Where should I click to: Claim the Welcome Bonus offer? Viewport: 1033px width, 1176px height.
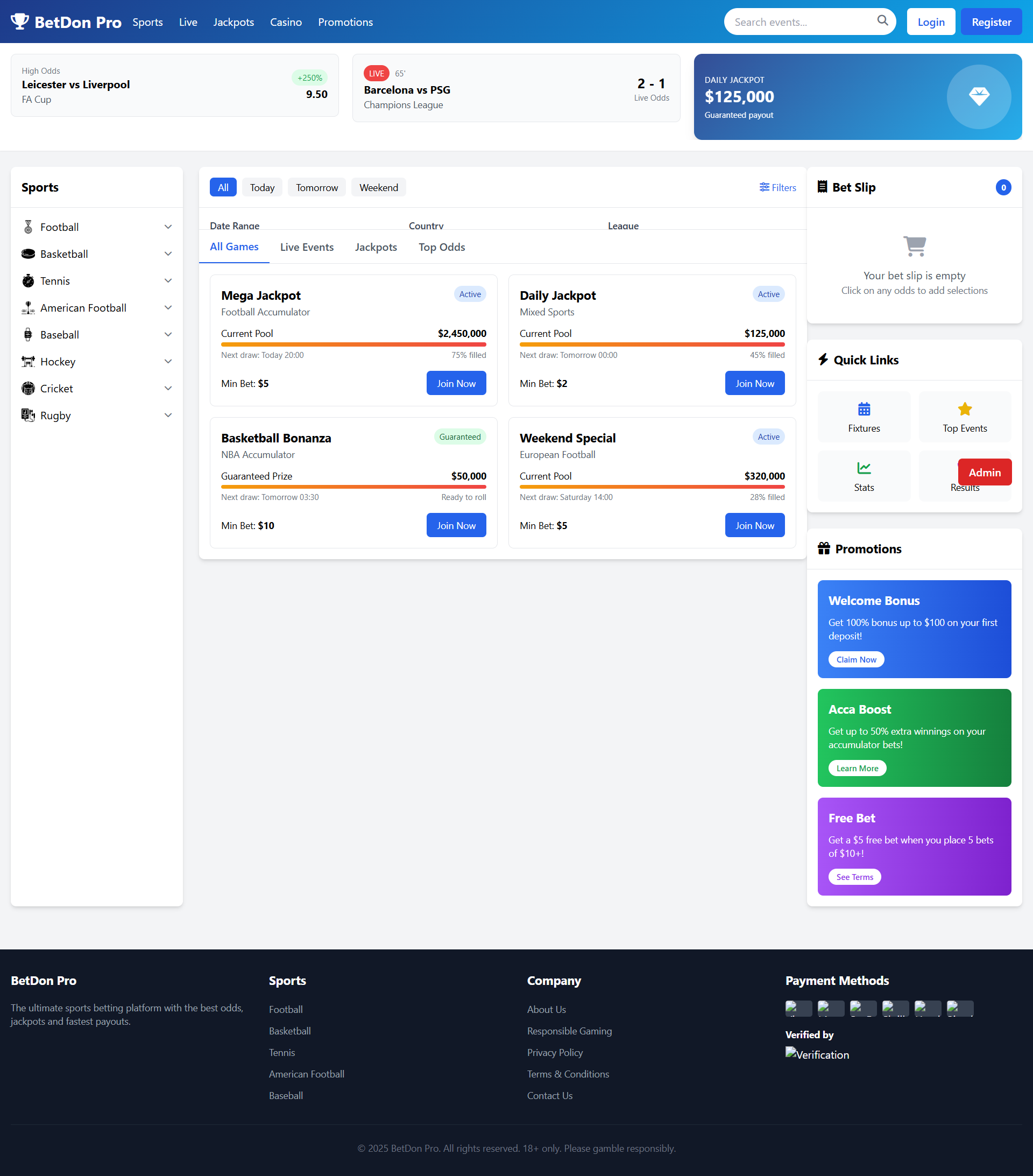[x=856, y=659]
